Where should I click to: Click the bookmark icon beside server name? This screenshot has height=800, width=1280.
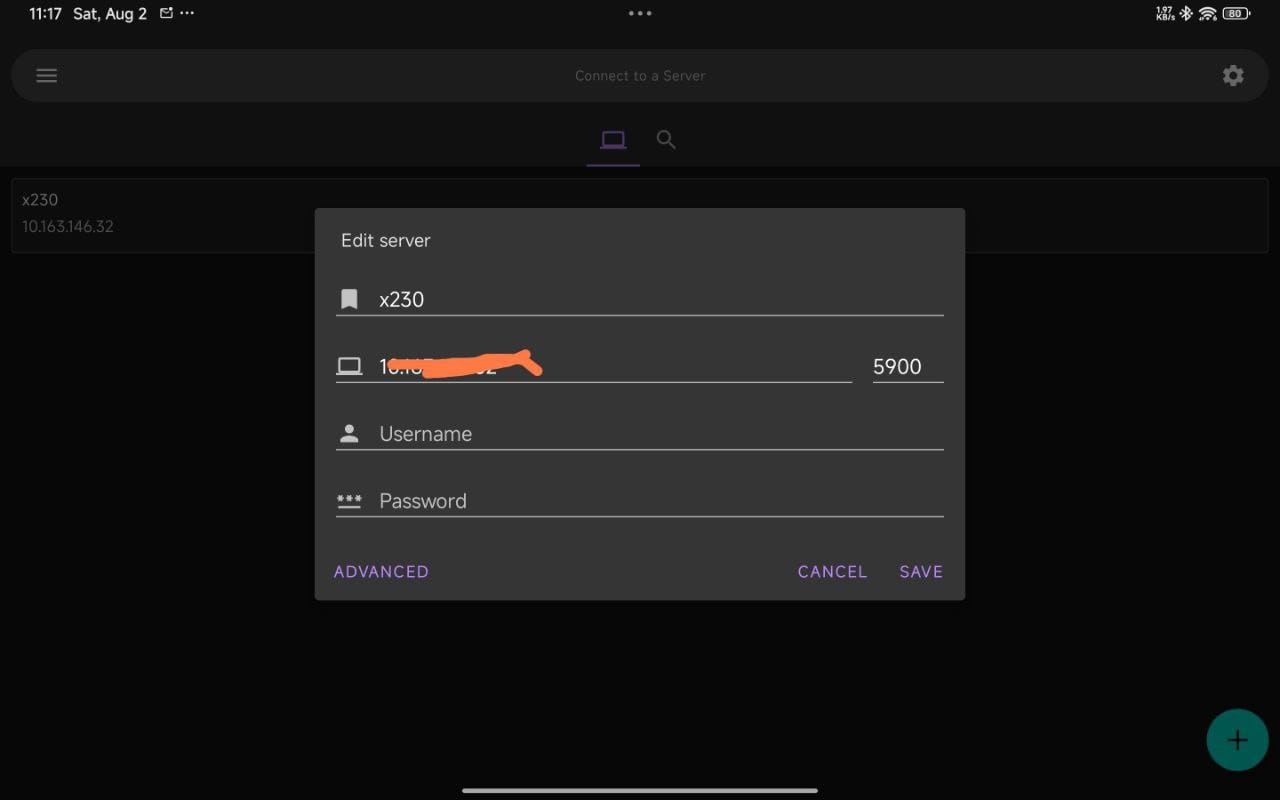[349, 299]
